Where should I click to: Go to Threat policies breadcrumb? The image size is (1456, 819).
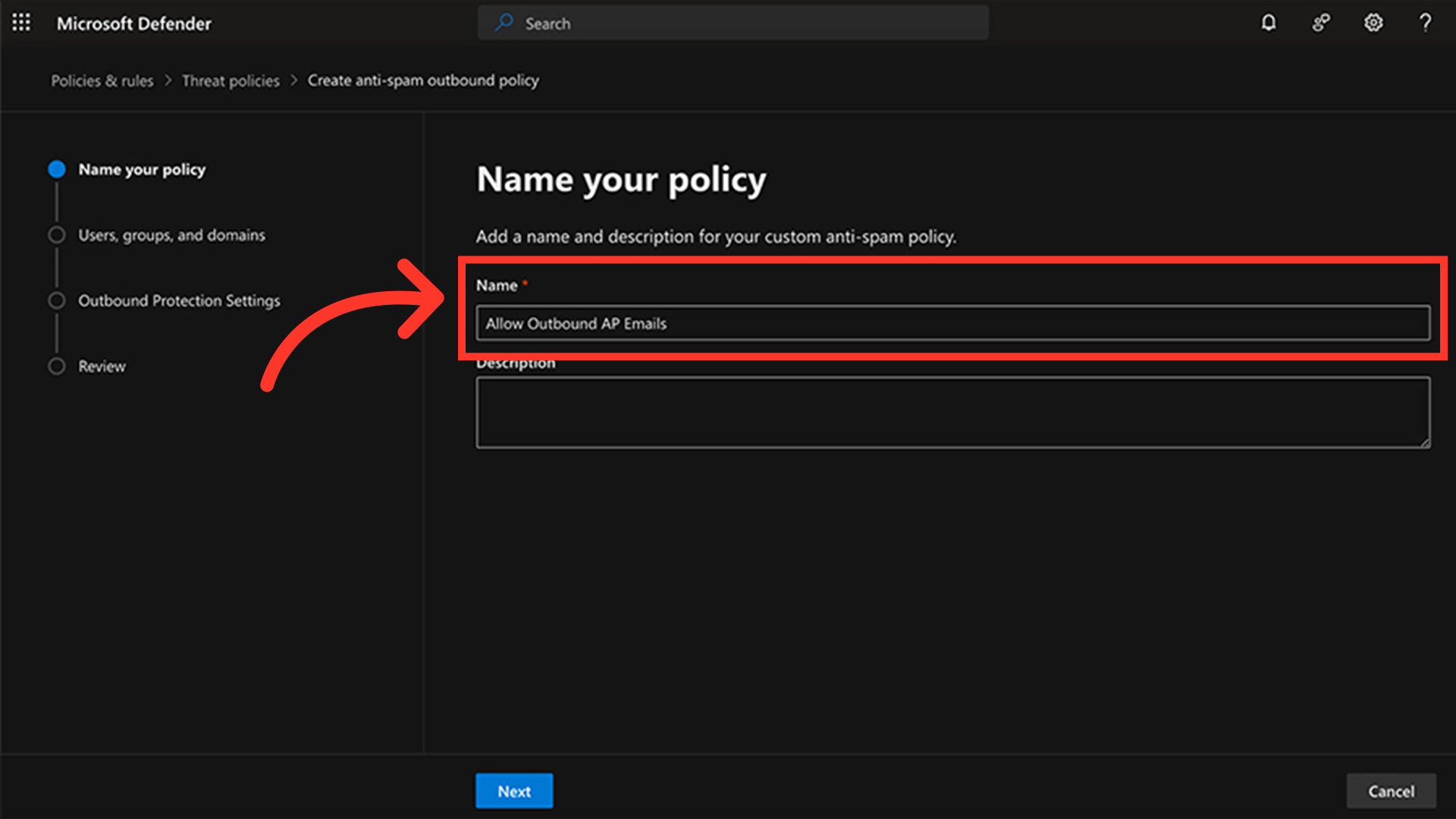click(x=231, y=80)
